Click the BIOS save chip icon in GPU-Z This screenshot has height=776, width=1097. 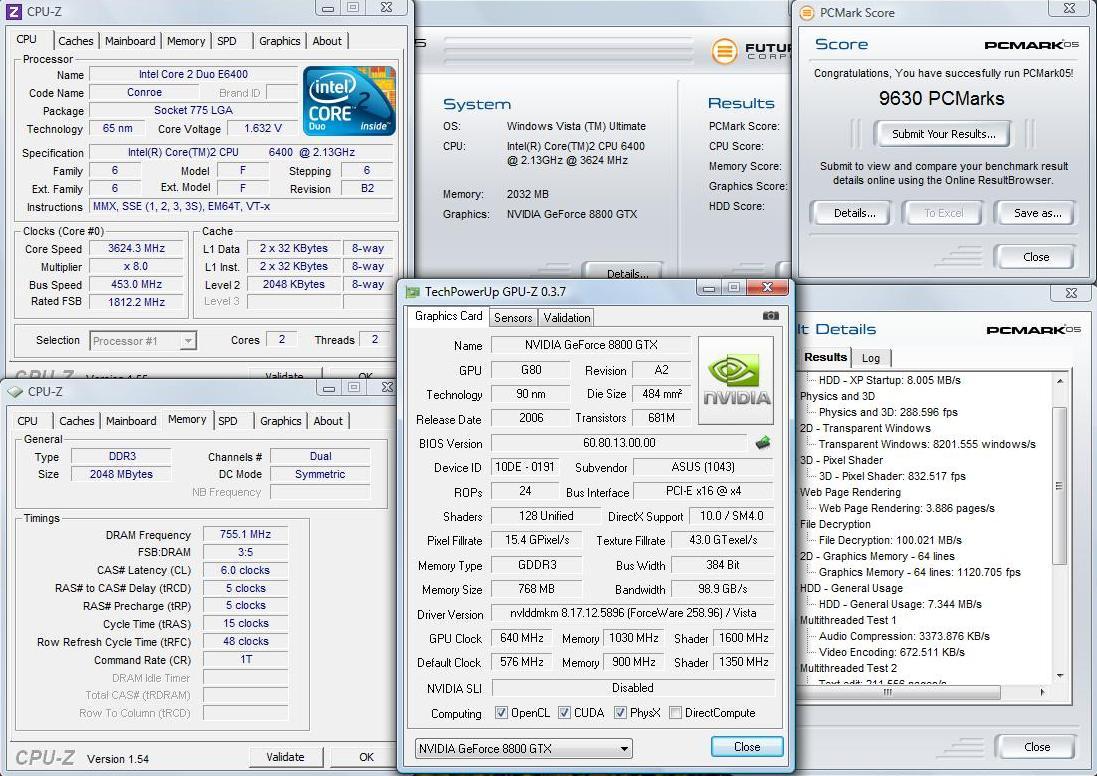[x=763, y=442]
